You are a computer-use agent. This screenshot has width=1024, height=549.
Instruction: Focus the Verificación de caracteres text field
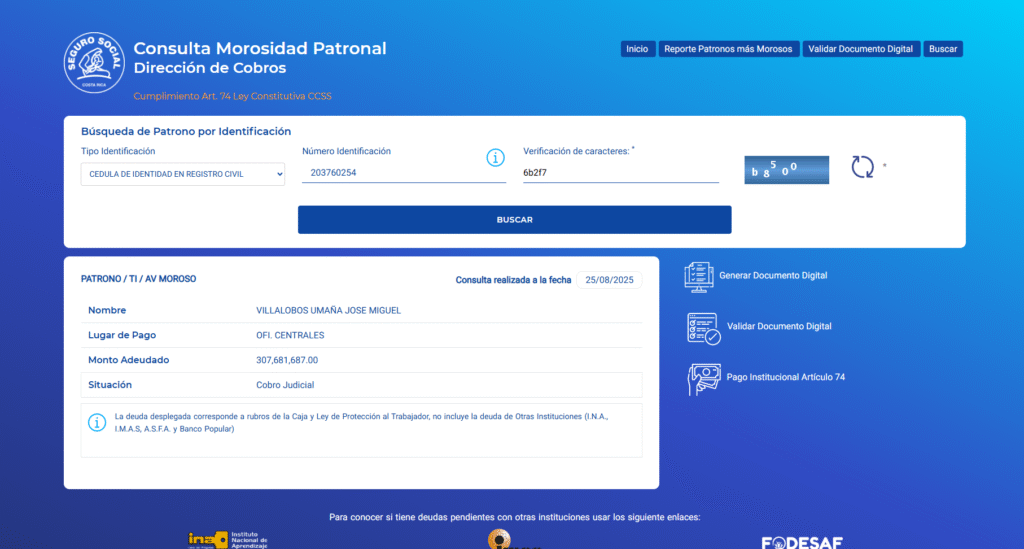tap(620, 173)
